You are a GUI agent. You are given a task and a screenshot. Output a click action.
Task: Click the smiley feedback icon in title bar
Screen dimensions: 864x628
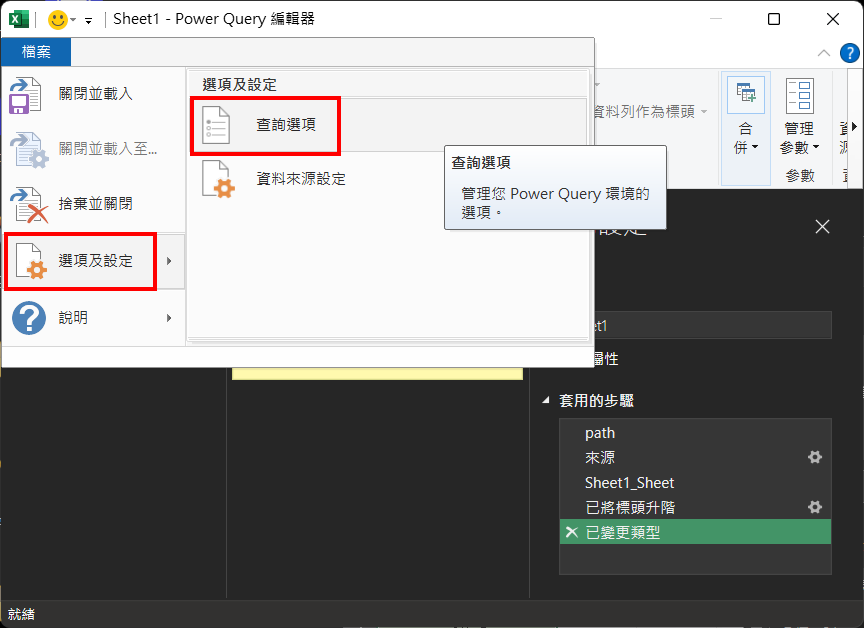pos(57,19)
